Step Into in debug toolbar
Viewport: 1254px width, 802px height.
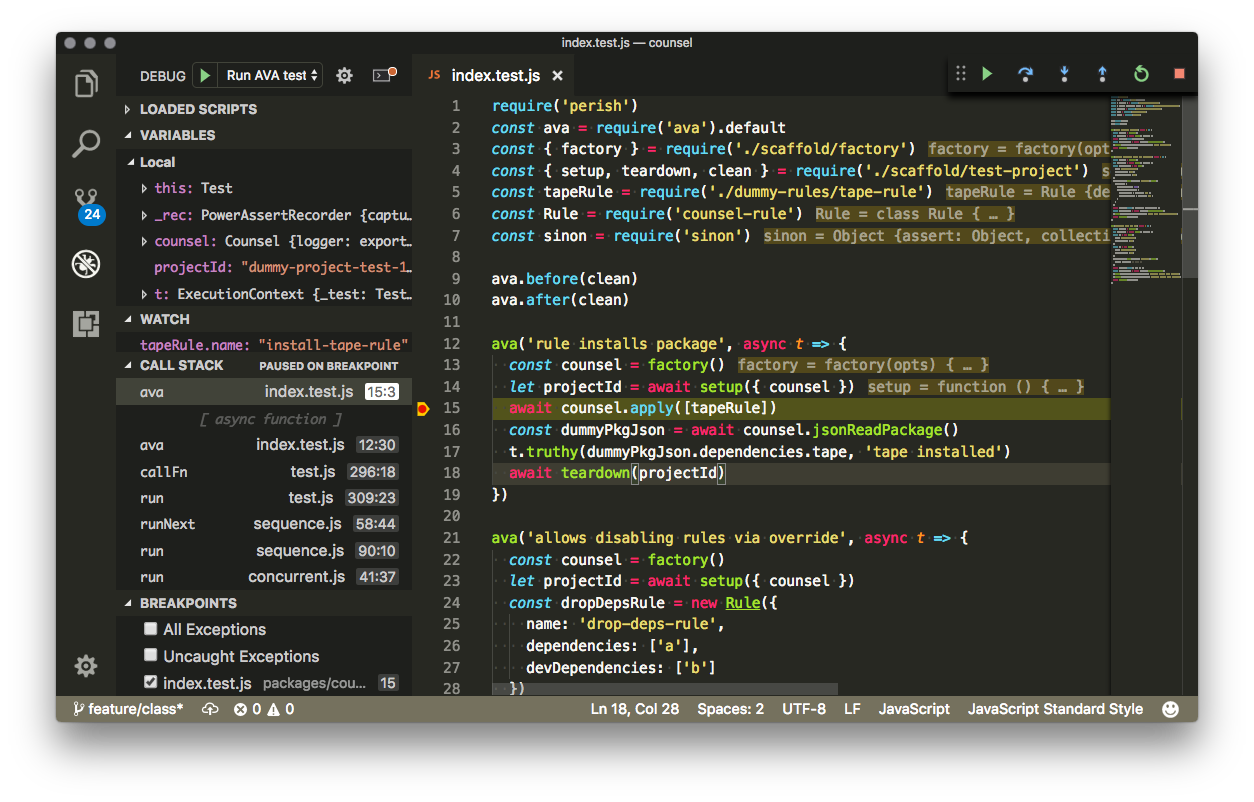click(1064, 74)
